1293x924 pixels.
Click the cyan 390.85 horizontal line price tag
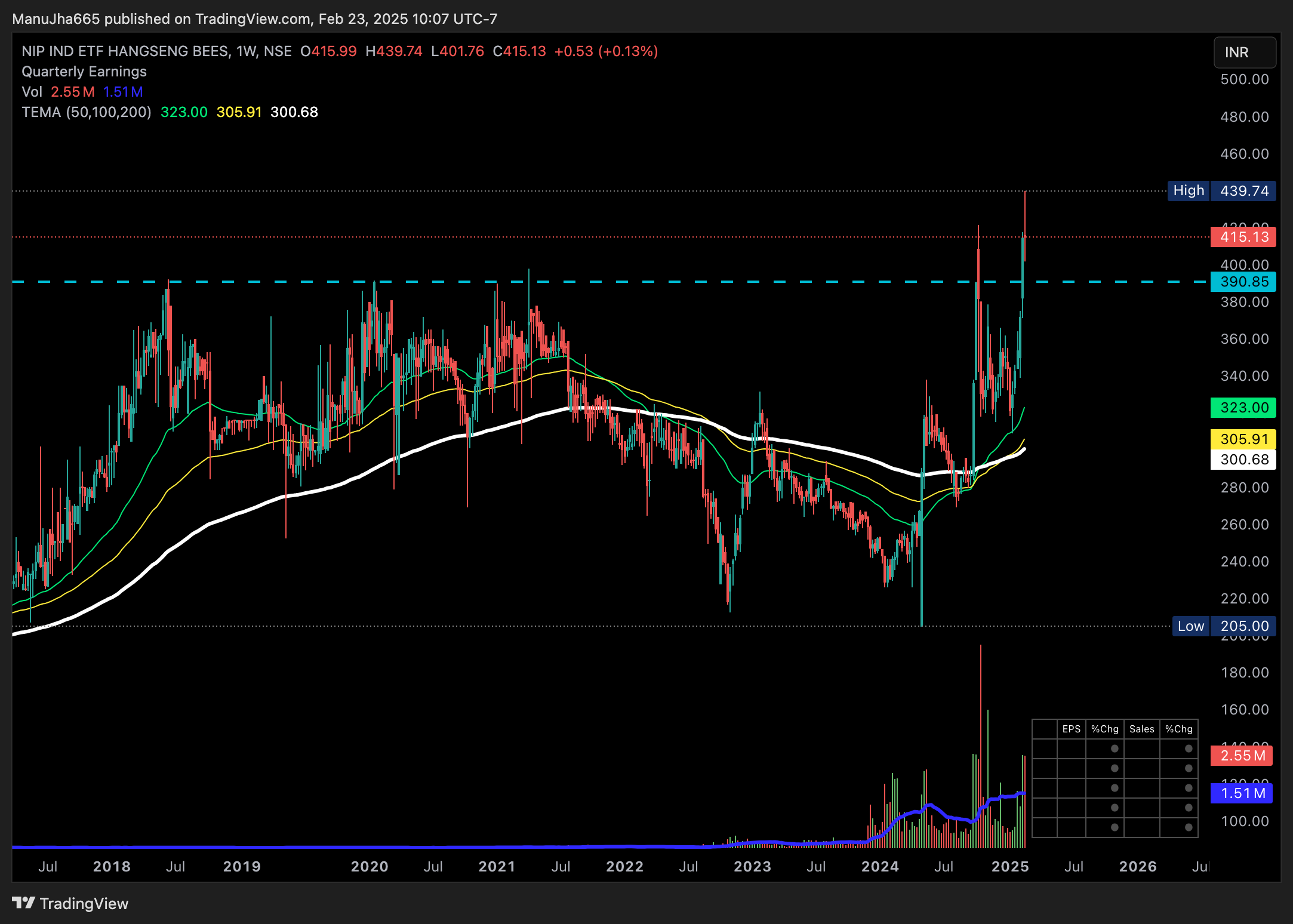tap(1243, 282)
